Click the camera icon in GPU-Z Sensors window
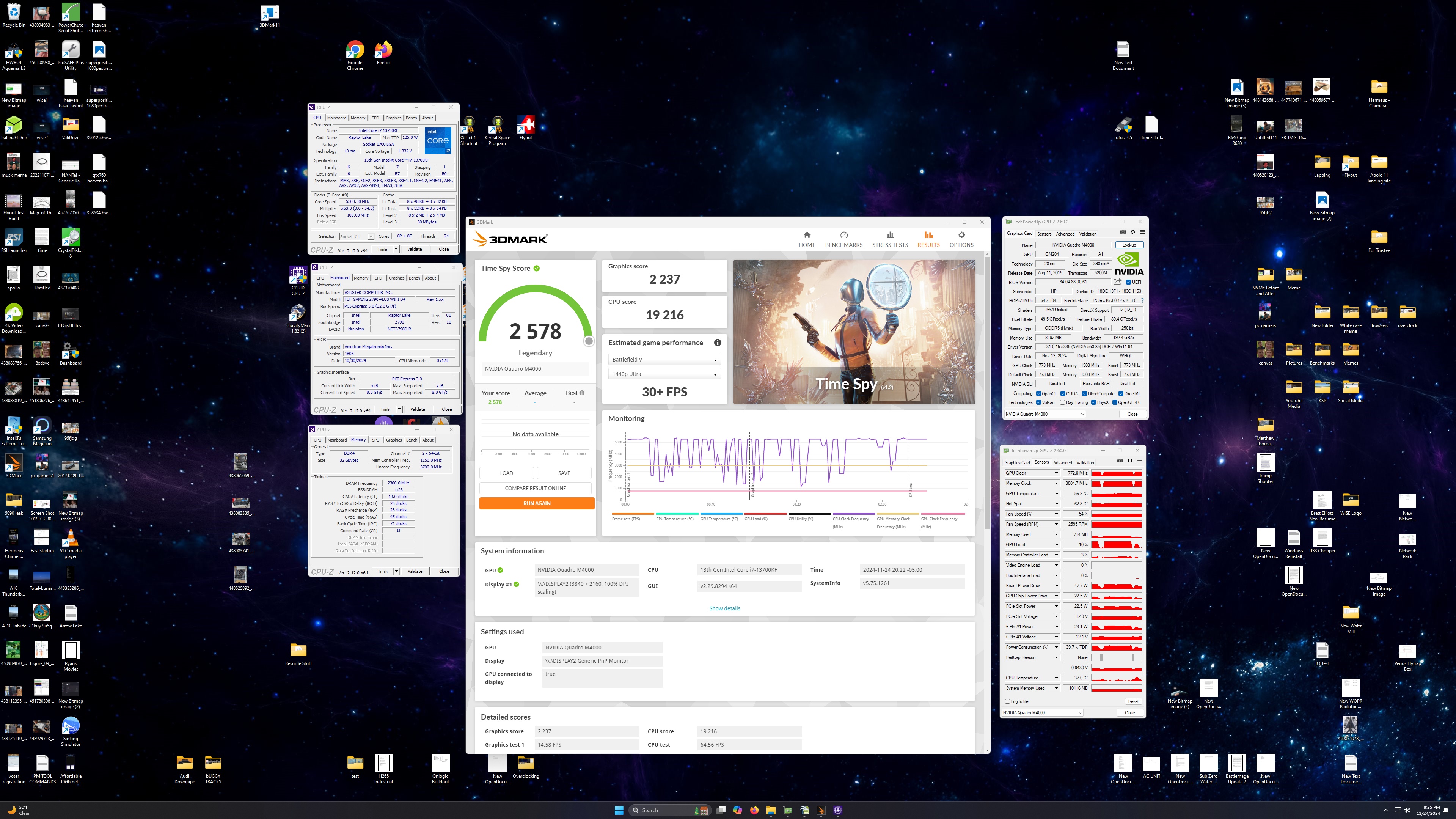The height and width of the screenshot is (819, 1456). (x=1120, y=461)
